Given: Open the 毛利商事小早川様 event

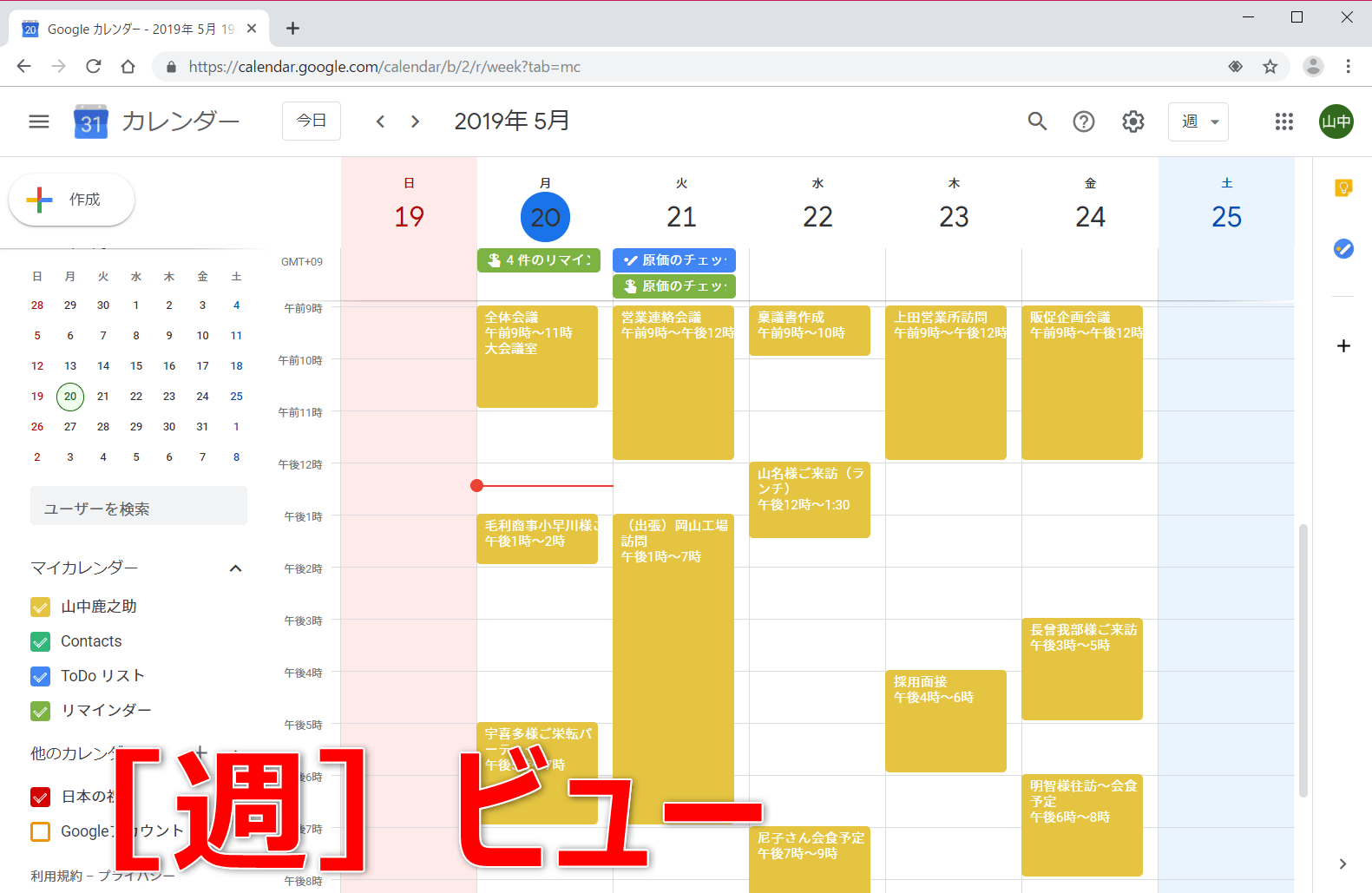Looking at the screenshot, I should coord(537,539).
